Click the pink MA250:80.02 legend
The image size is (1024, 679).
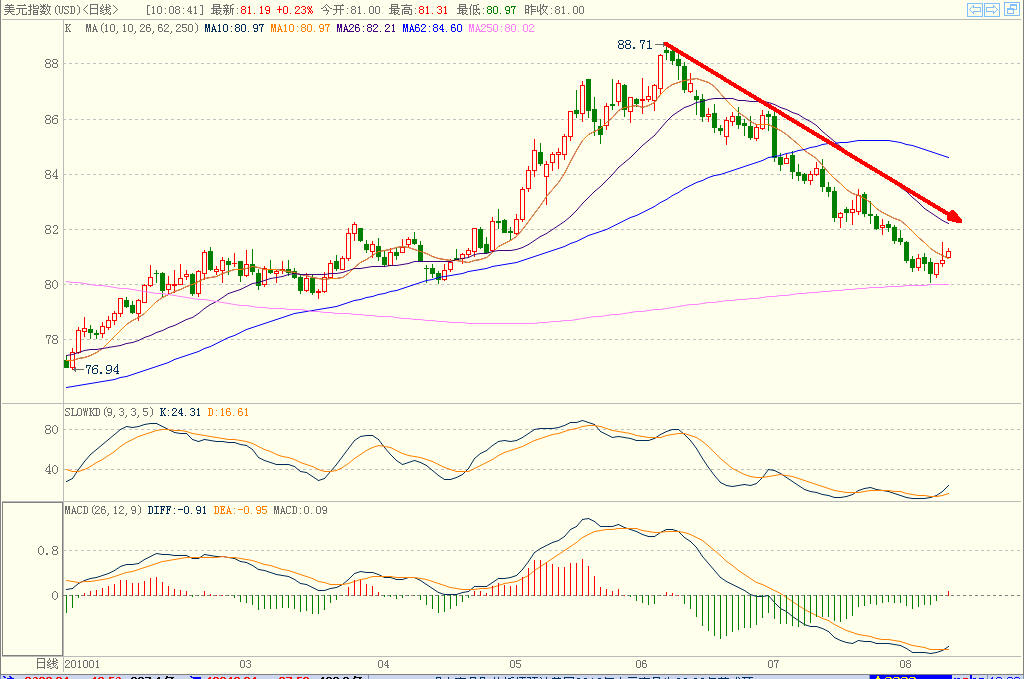[502, 28]
